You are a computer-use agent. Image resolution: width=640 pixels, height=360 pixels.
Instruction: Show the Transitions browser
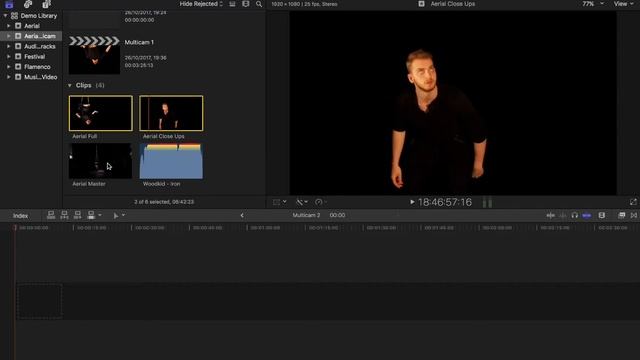pyautogui.click(x=633, y=215)
